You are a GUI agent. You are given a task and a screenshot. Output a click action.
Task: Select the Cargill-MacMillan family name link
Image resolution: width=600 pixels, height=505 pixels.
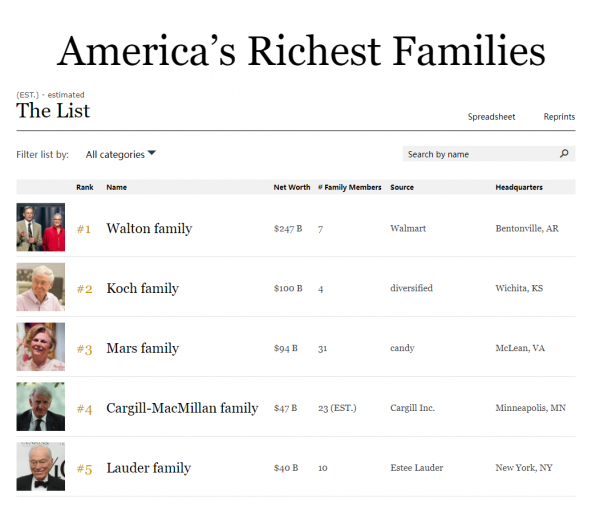pos(182,408)
